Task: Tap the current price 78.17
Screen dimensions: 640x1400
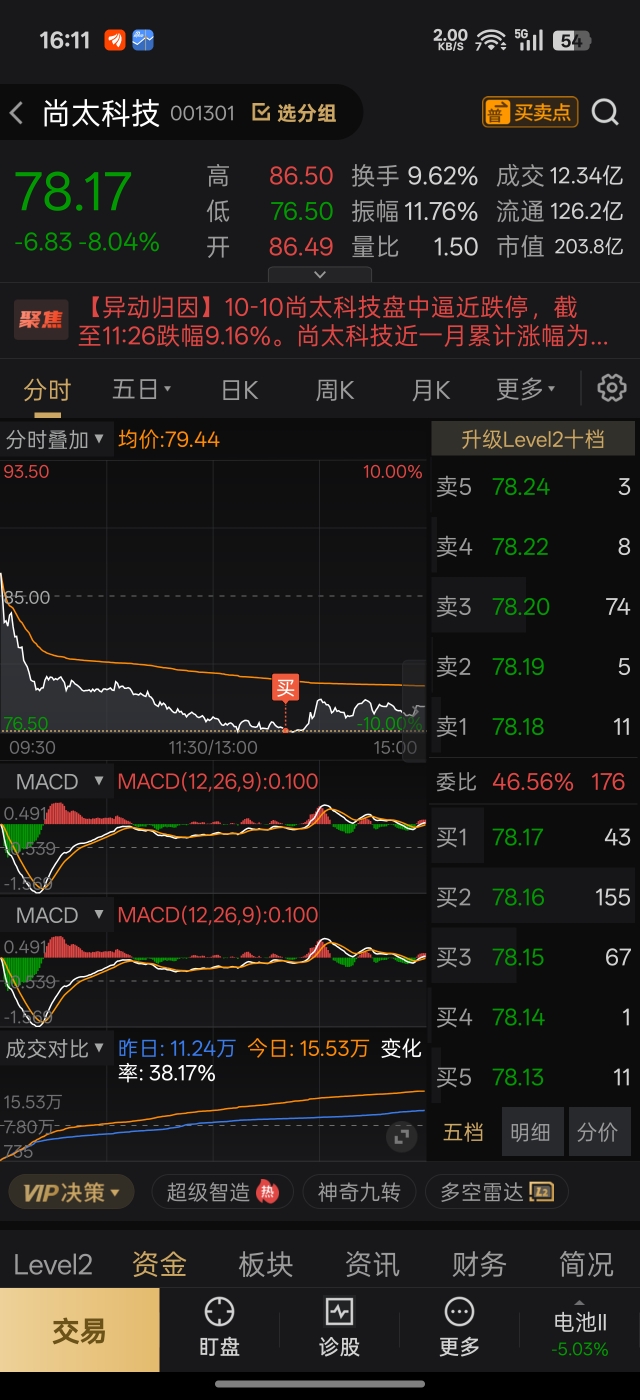Action: point(73,192)
